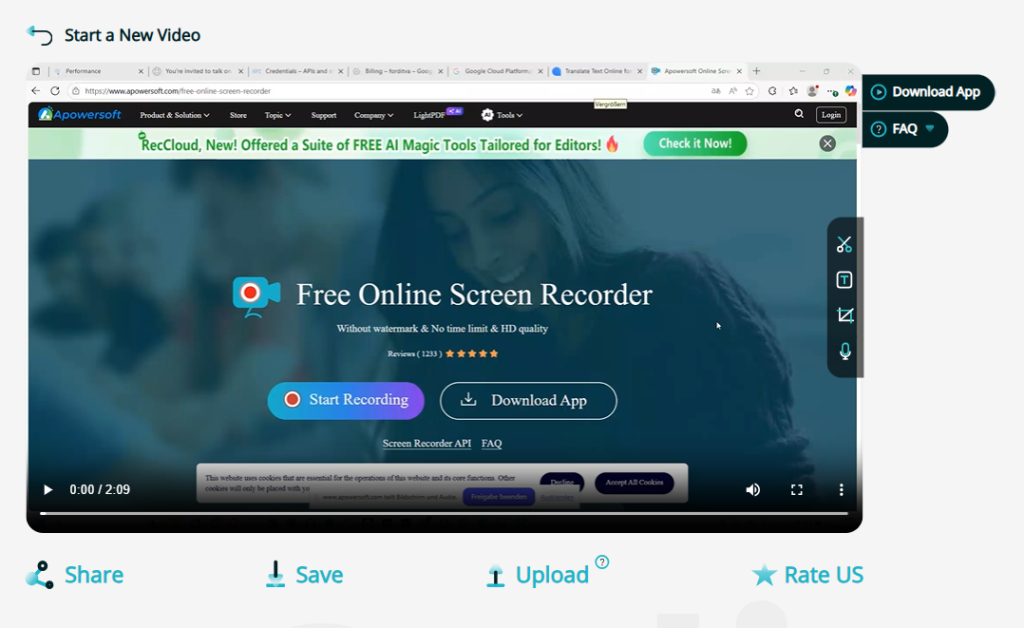
Task: Expand the Topic menu in the recording
Action: click(x=278, y=115)
